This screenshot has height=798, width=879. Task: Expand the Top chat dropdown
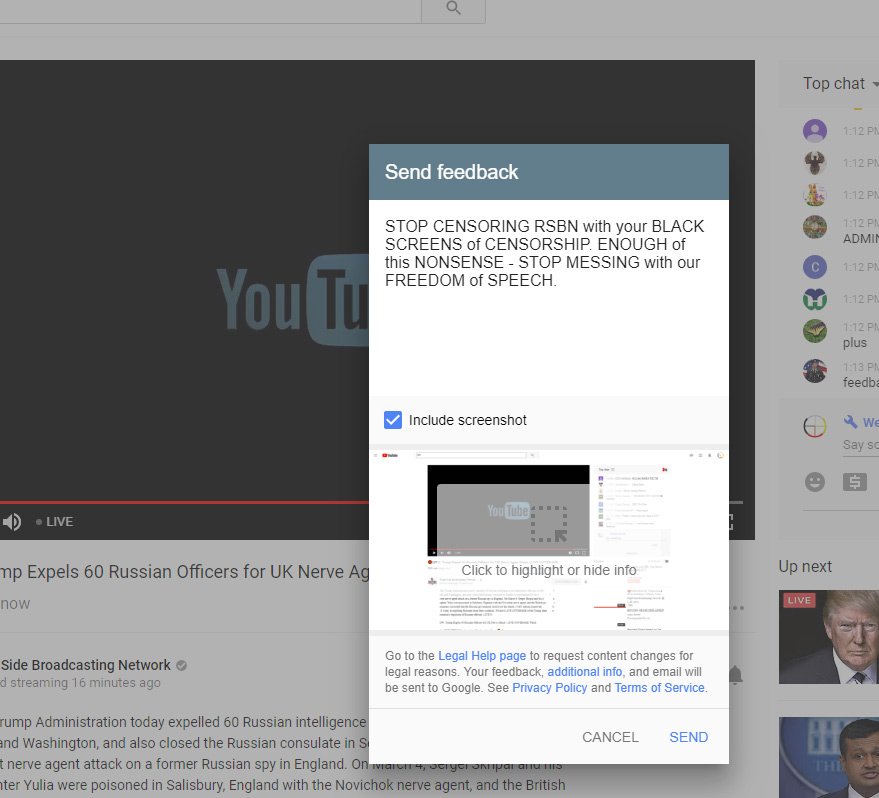(839, 83)
